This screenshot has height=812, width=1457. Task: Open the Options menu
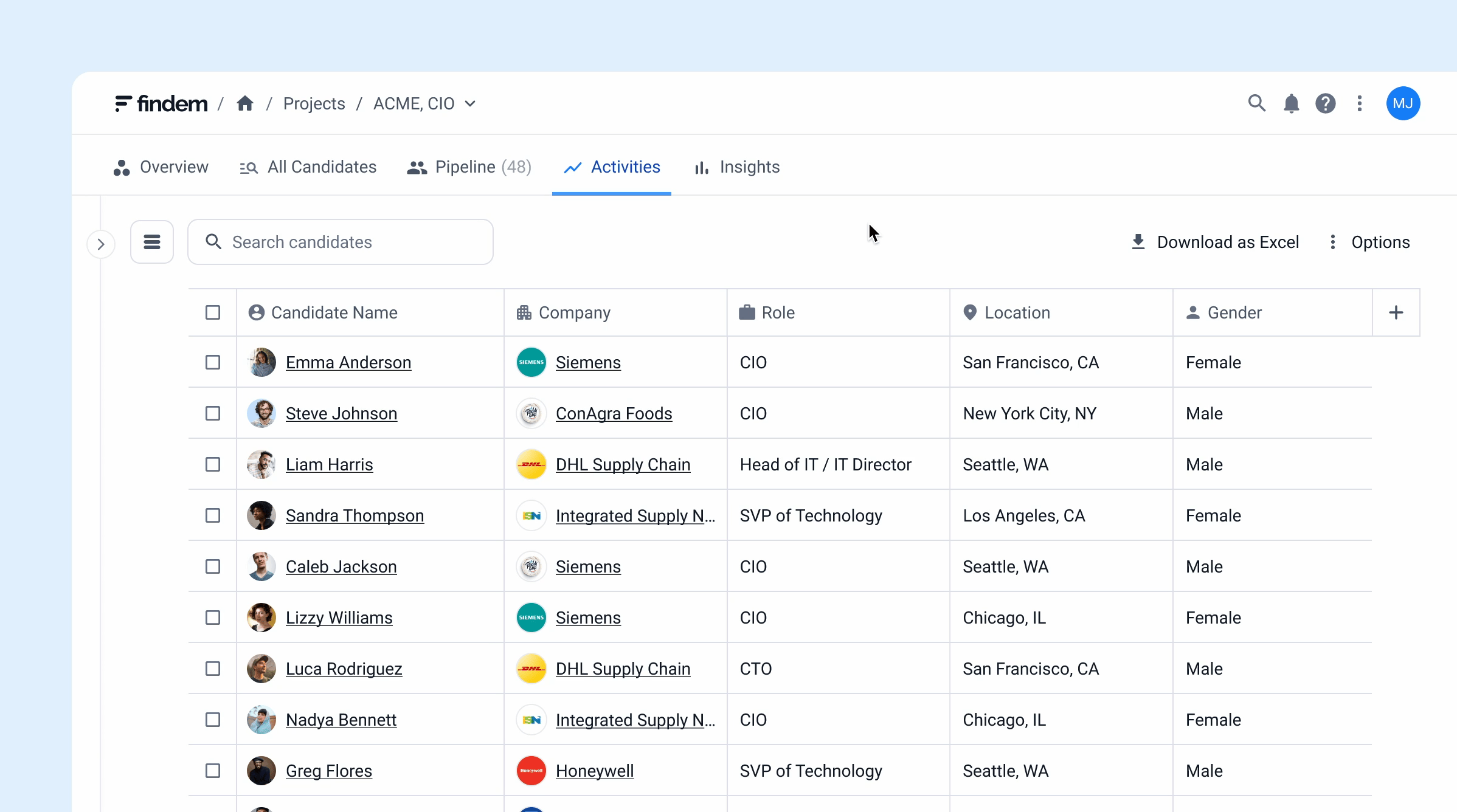(x=1369, y=242)
